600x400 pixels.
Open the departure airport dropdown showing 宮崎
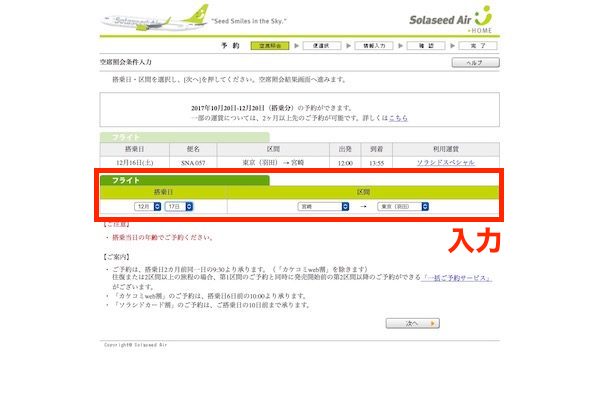pos(323,206)
